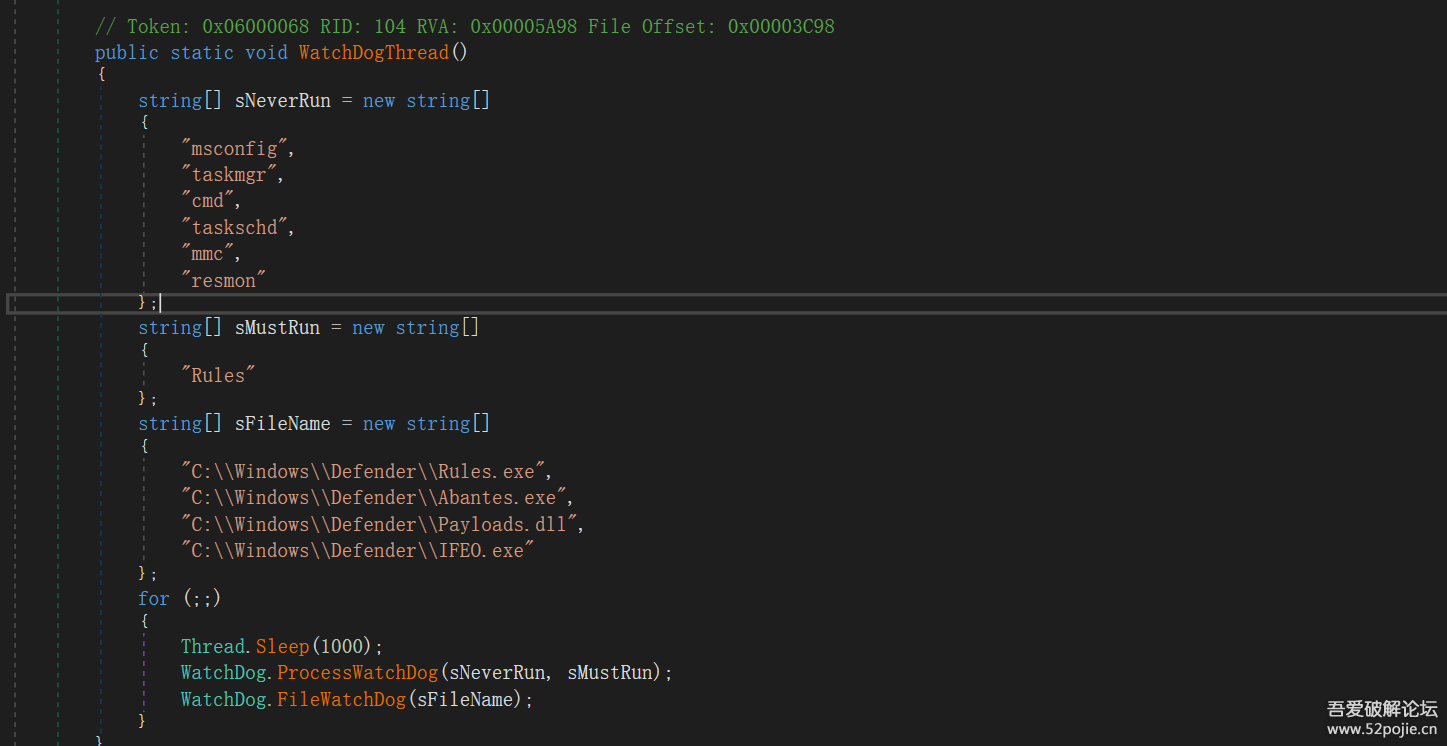
Task: Click the sNeverRun variable declaration
Action: tap(282, 101)
